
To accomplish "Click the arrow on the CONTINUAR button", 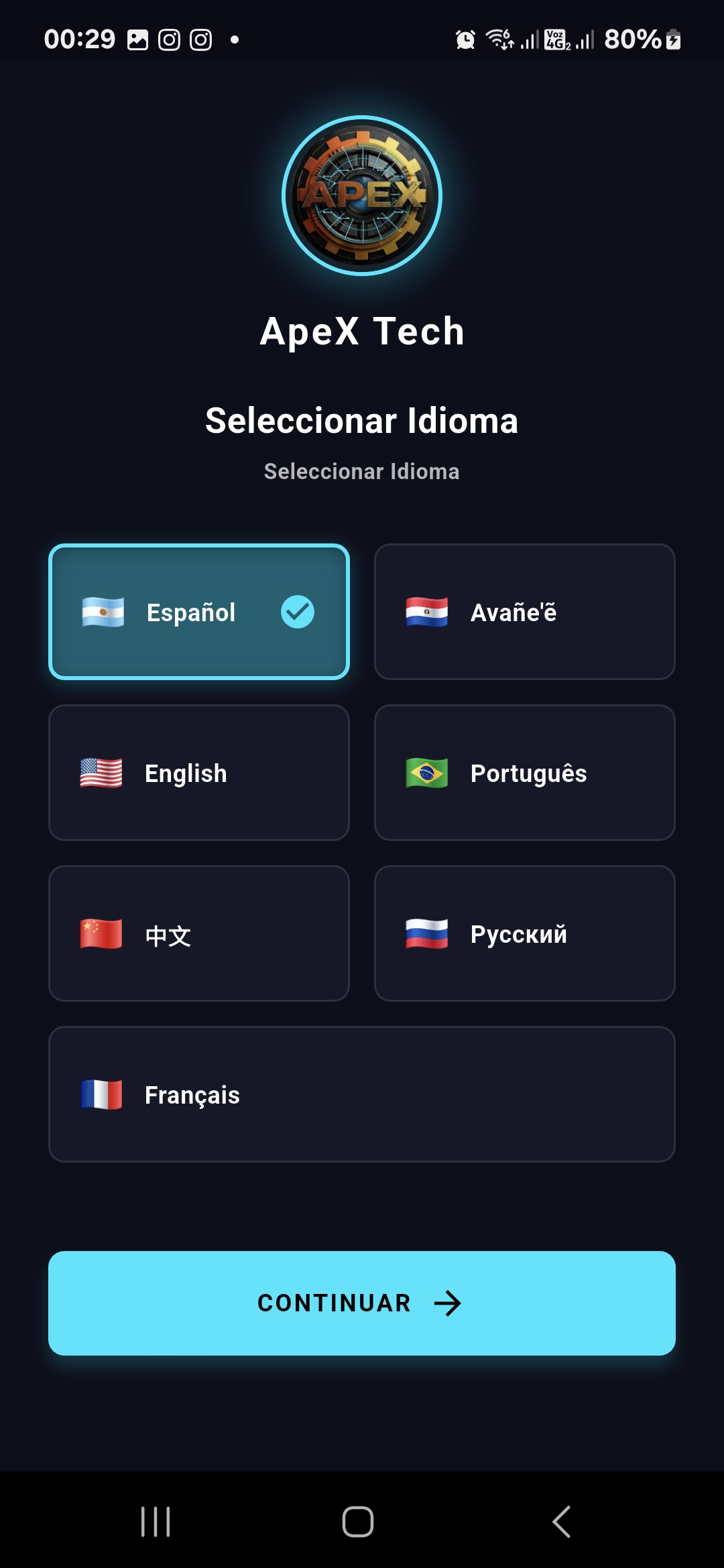I will point(448,1303).
